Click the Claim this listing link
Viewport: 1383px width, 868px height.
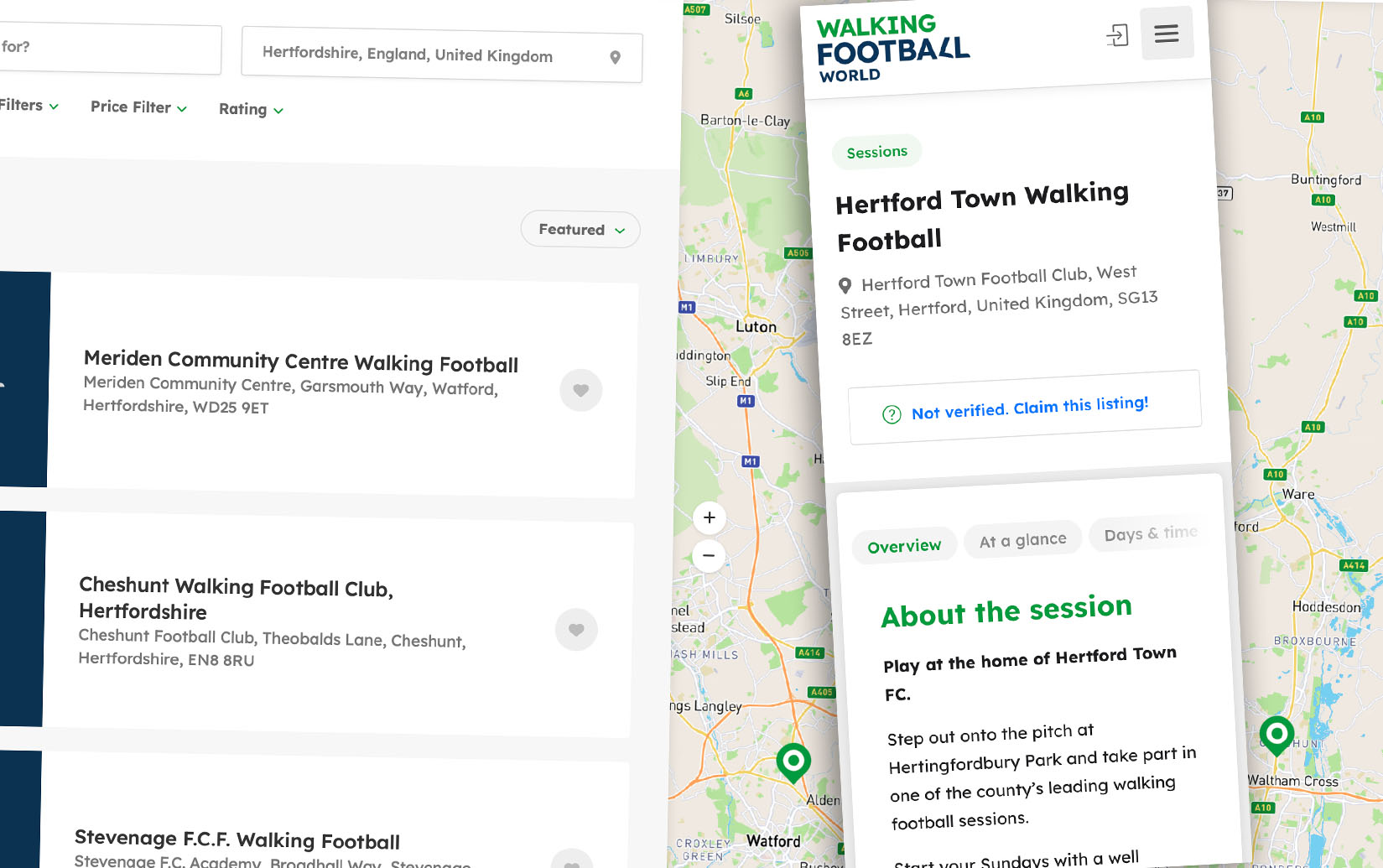[1080, 406]
